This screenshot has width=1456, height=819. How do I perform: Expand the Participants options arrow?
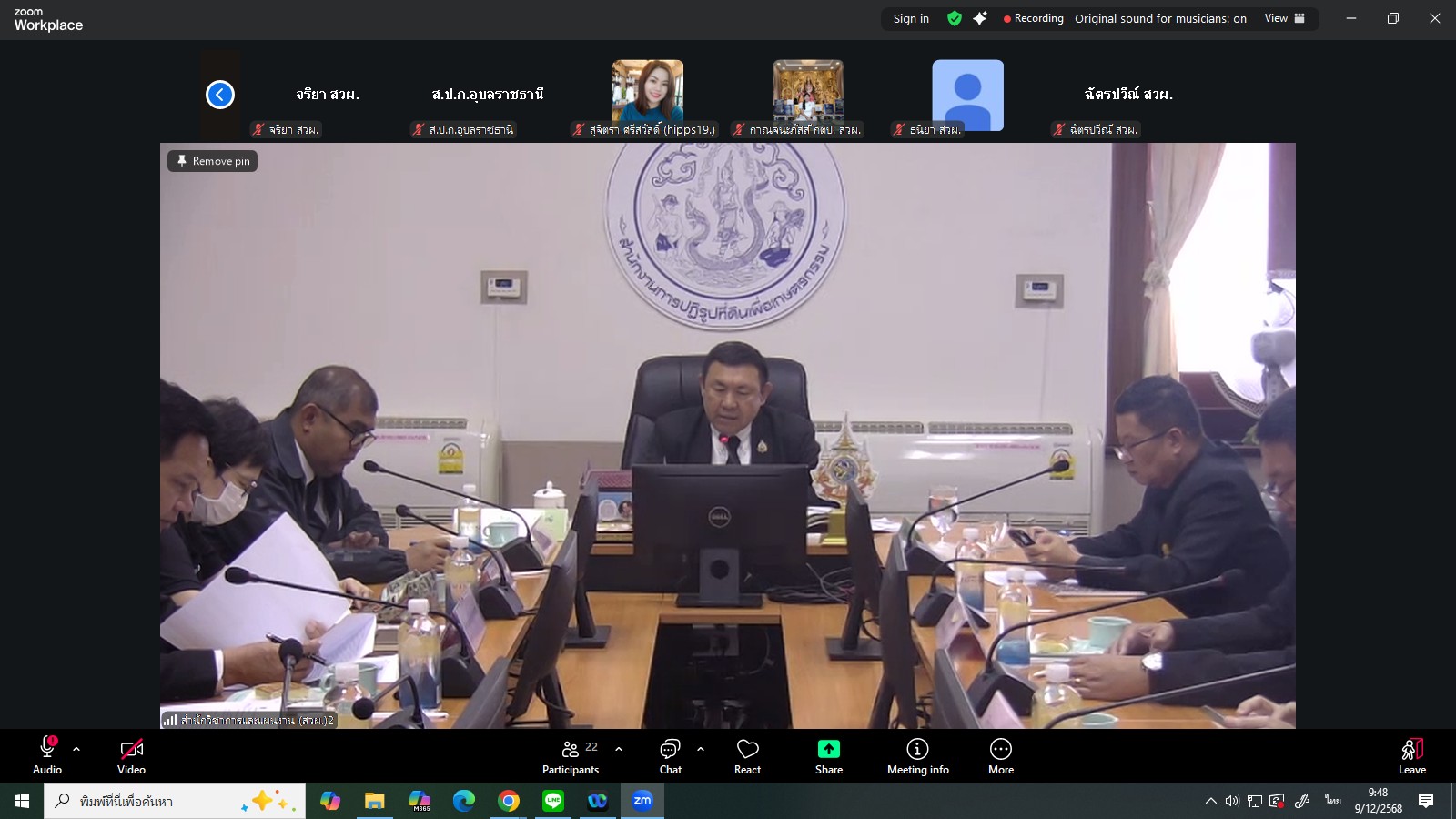619,749
